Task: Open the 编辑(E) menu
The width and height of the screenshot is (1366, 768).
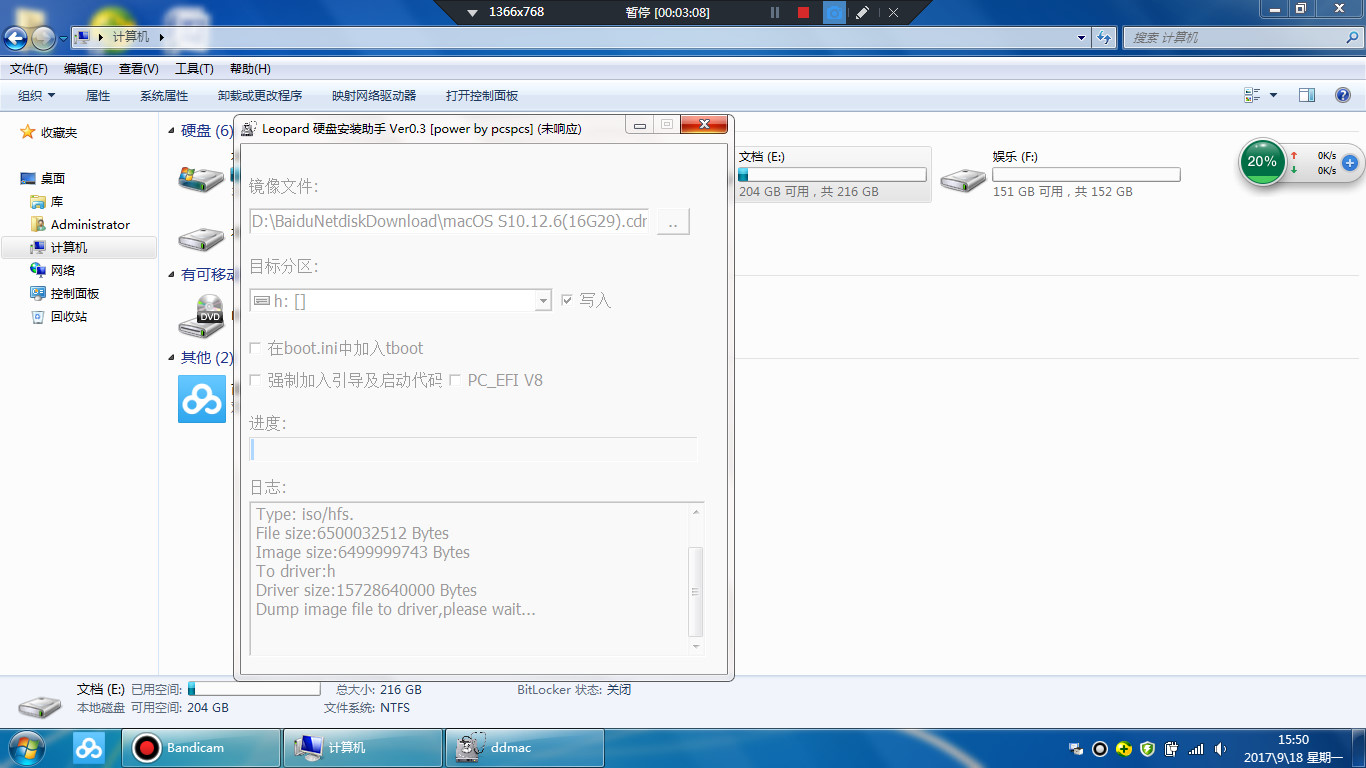Action: click(83, 69)
